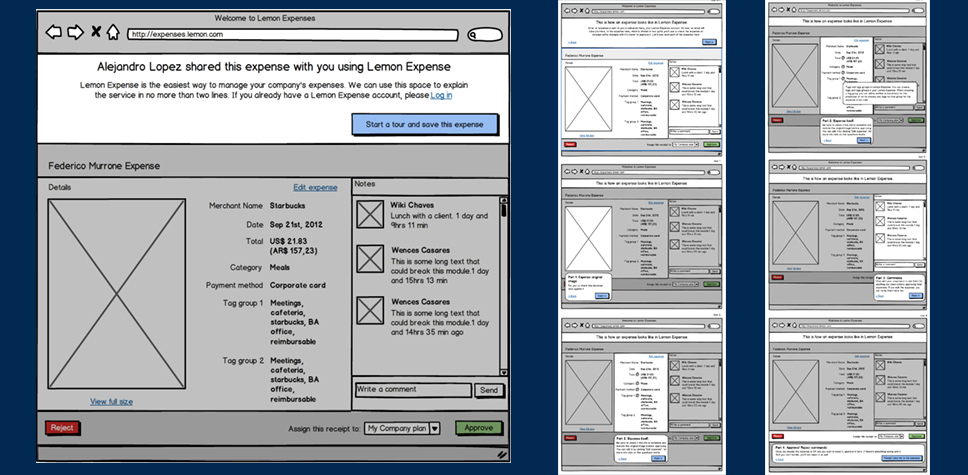Focus the Write a comment field
968x475 pixels.
(413, 390)
